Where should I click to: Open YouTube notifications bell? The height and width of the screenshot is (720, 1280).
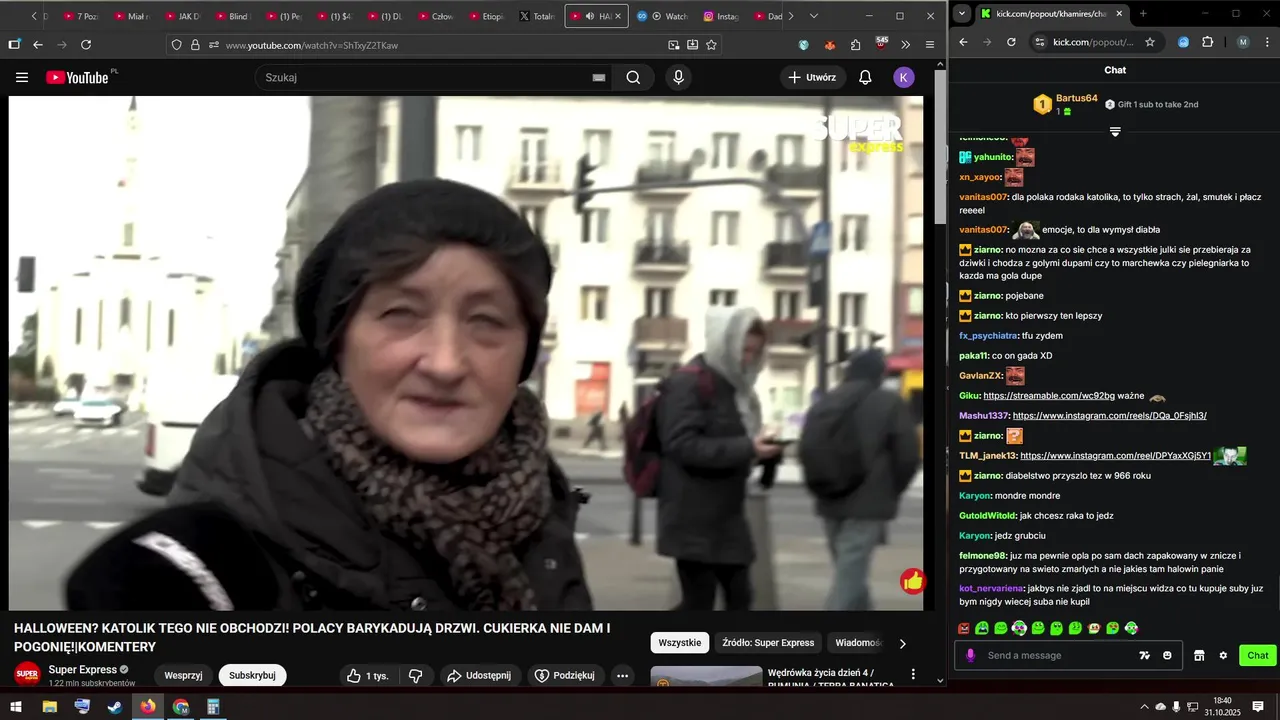[x=866, y=77]
